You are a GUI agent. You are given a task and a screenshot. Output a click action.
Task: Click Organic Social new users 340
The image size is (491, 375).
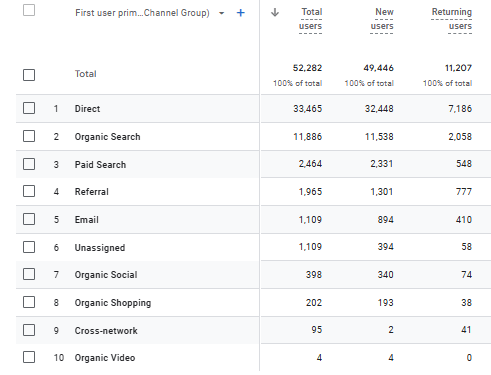[386, 275]
